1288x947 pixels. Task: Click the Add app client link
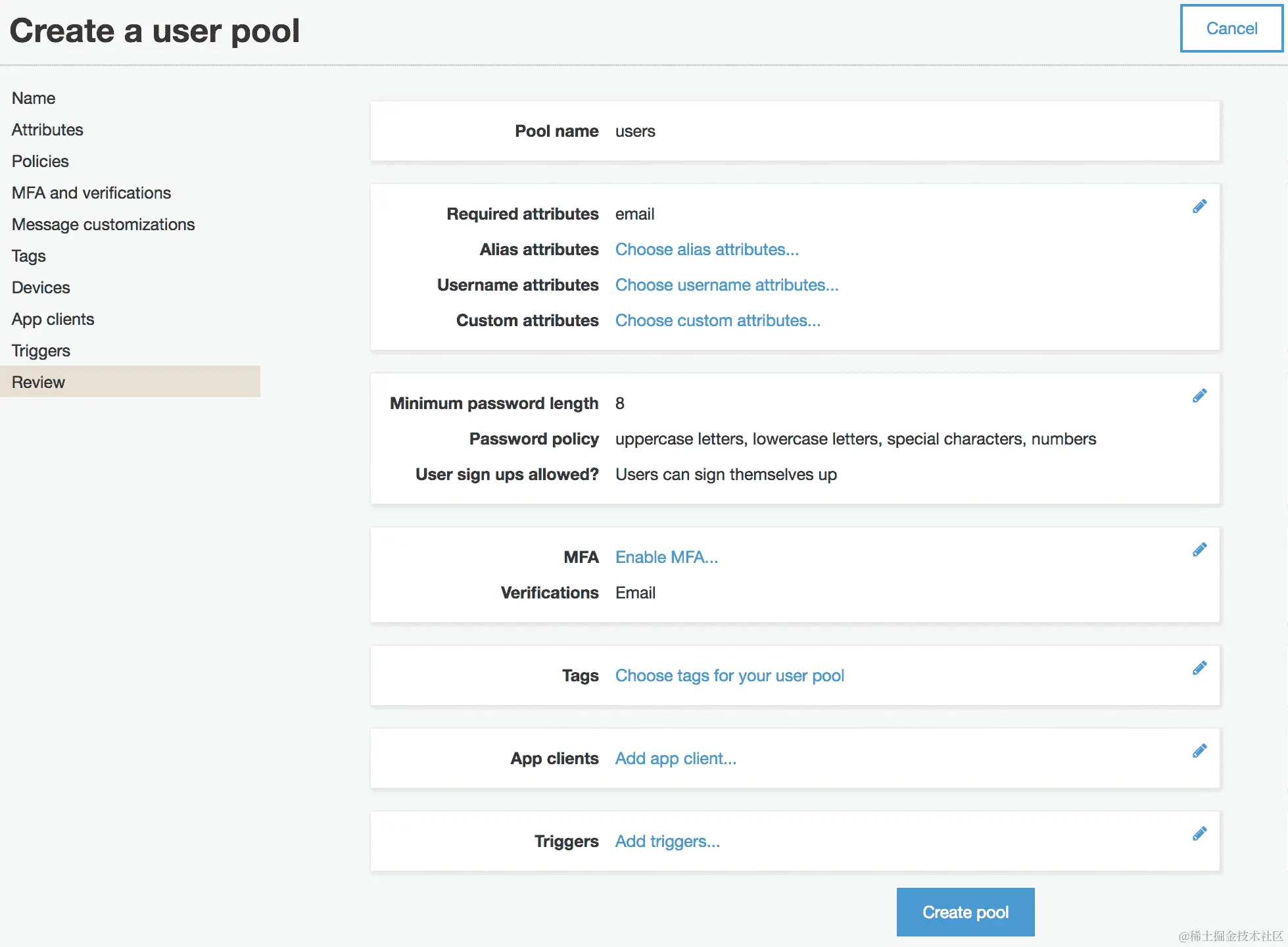click(675, 759)
